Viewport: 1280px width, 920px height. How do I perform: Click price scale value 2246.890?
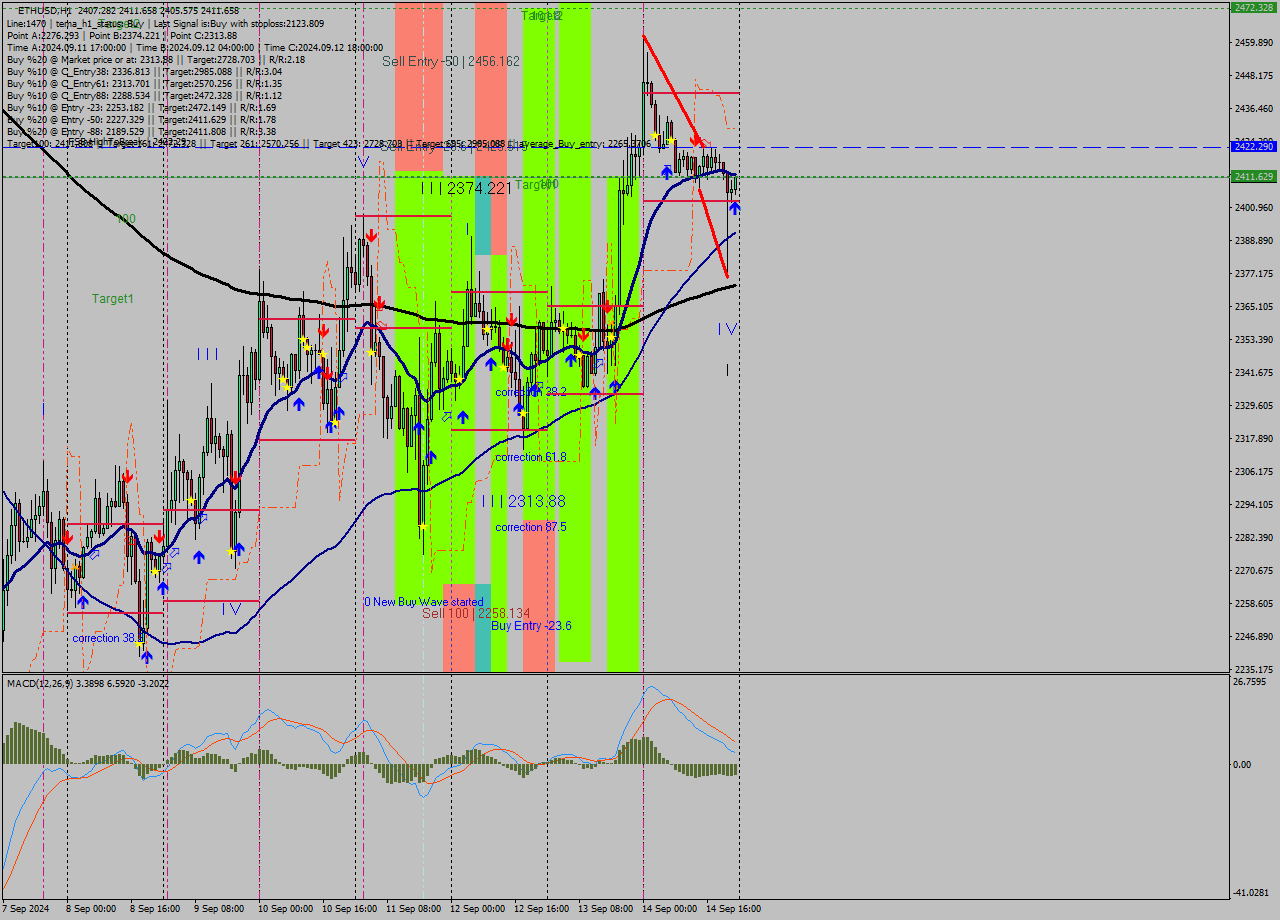(x=1253, y=637)
